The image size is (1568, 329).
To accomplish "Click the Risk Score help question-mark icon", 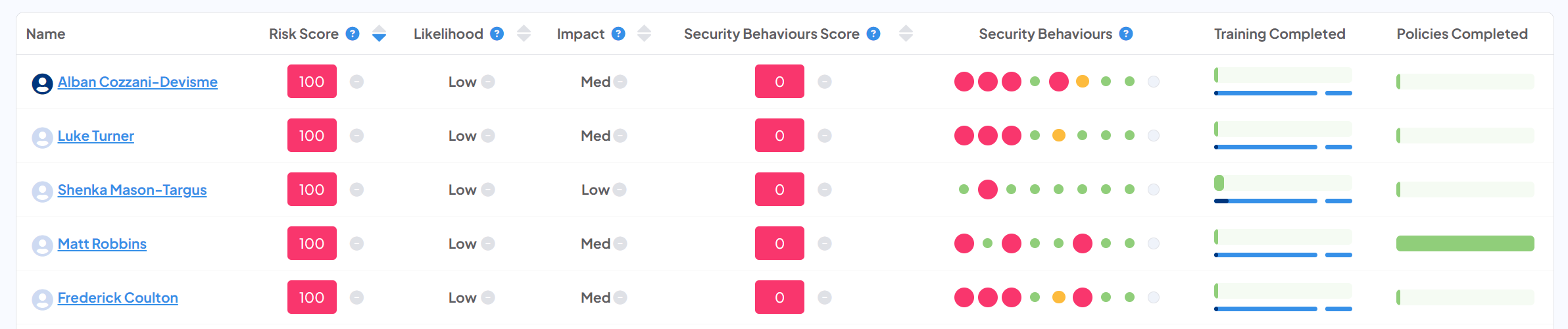I will pos(353,34).
